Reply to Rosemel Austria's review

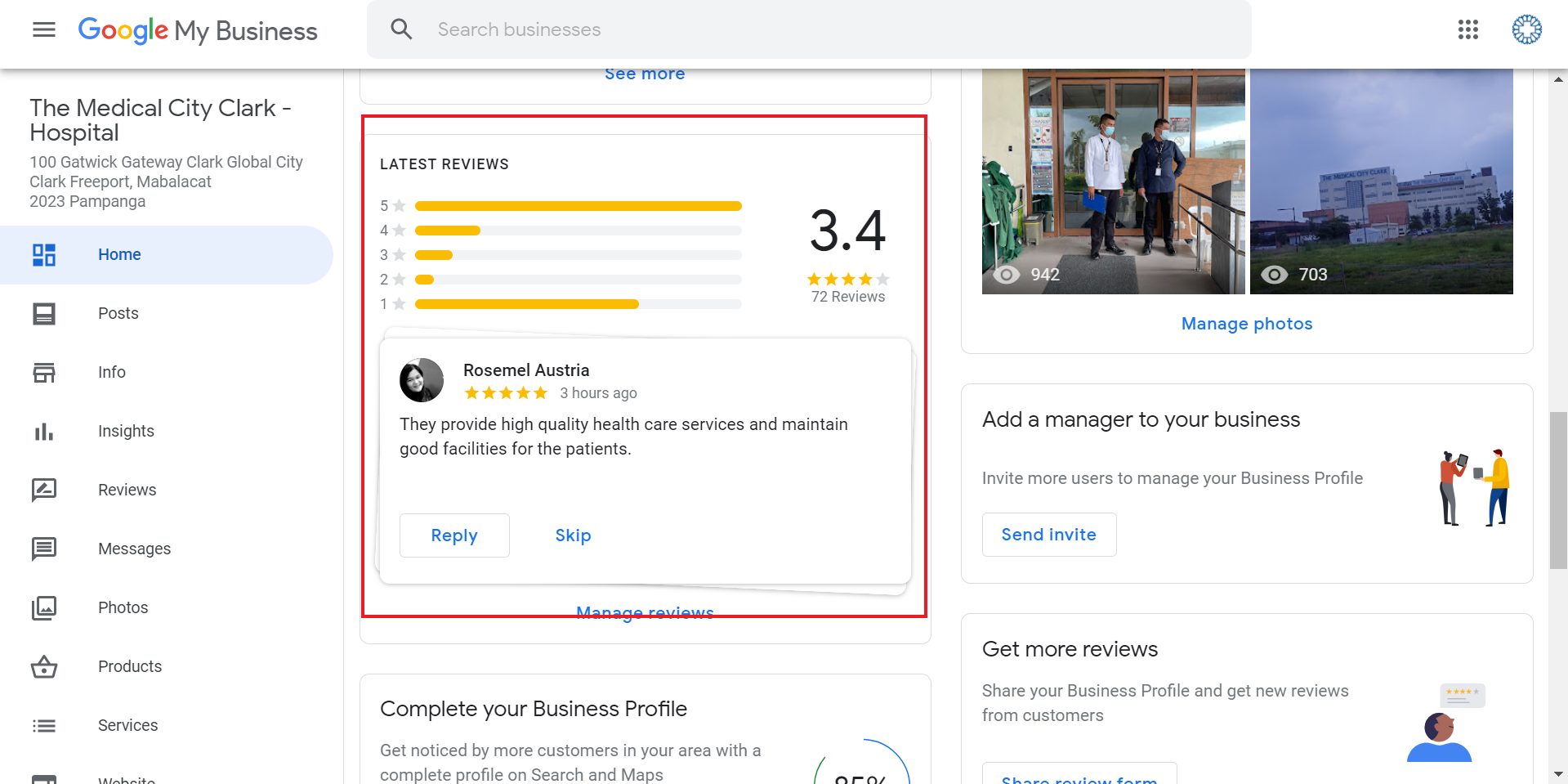tap(454, 535)
